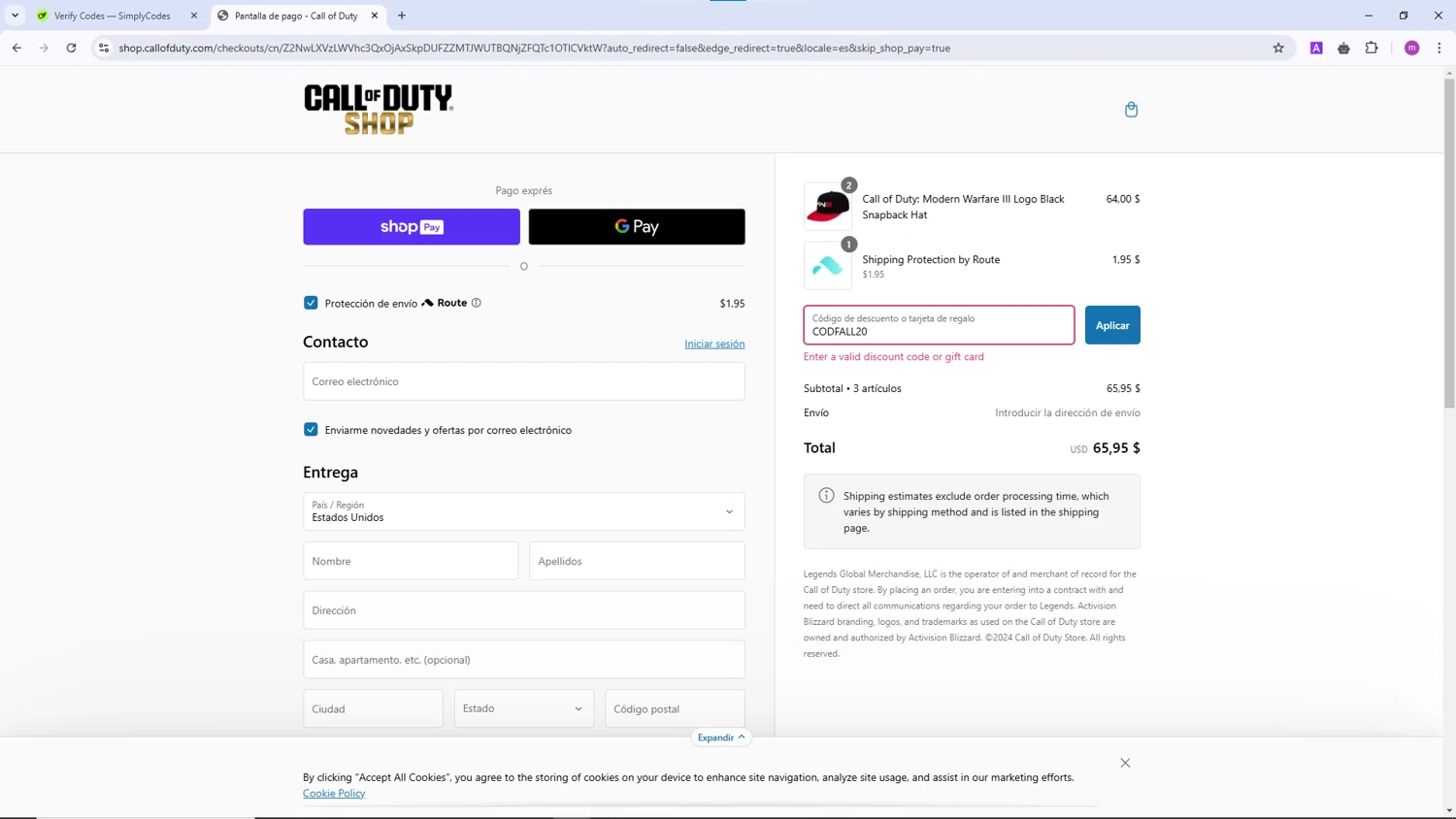Open the País / Región dropdown

pyautogui.click(x=524, y=511)
